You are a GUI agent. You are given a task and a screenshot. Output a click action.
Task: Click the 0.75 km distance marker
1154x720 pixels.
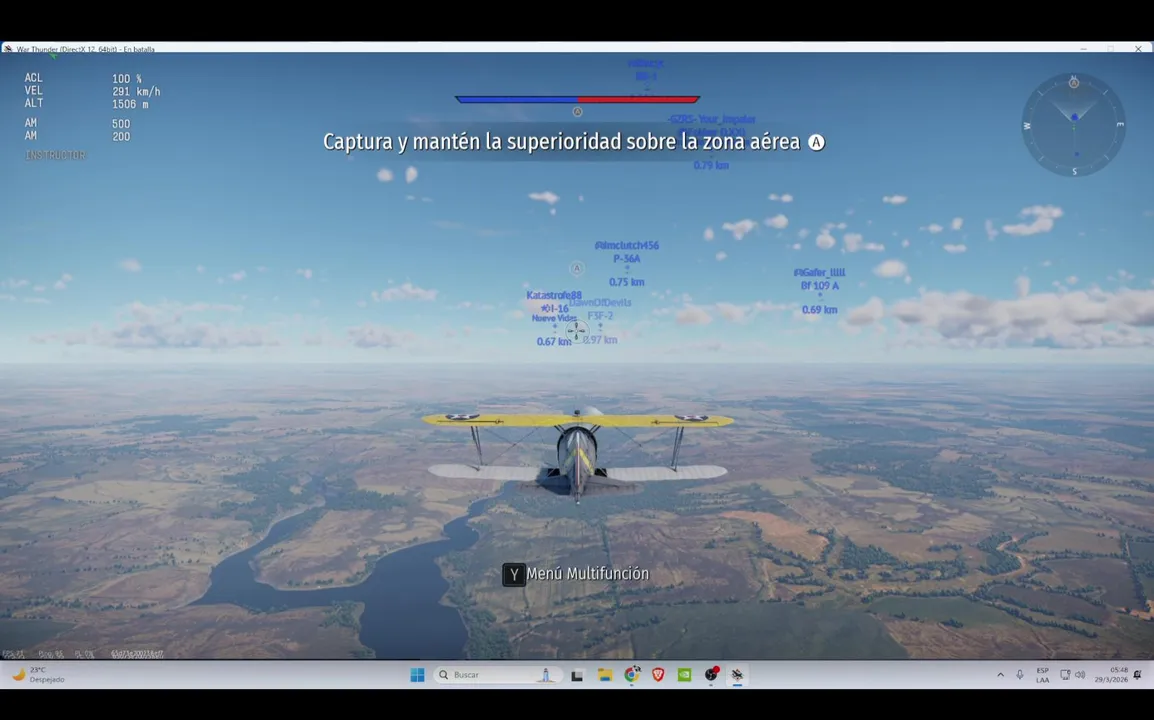(x=626, y=282)
